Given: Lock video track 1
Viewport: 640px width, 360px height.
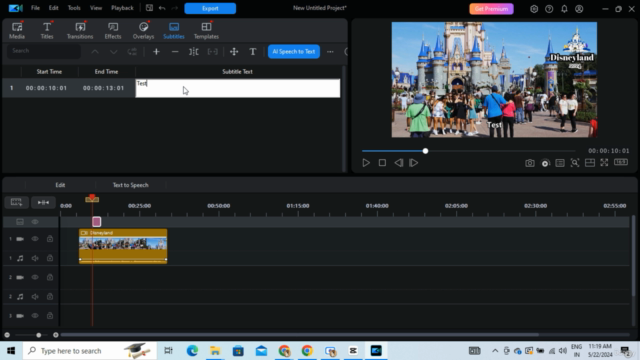Looking at the screenshot, I should click(x=50, y=239).
